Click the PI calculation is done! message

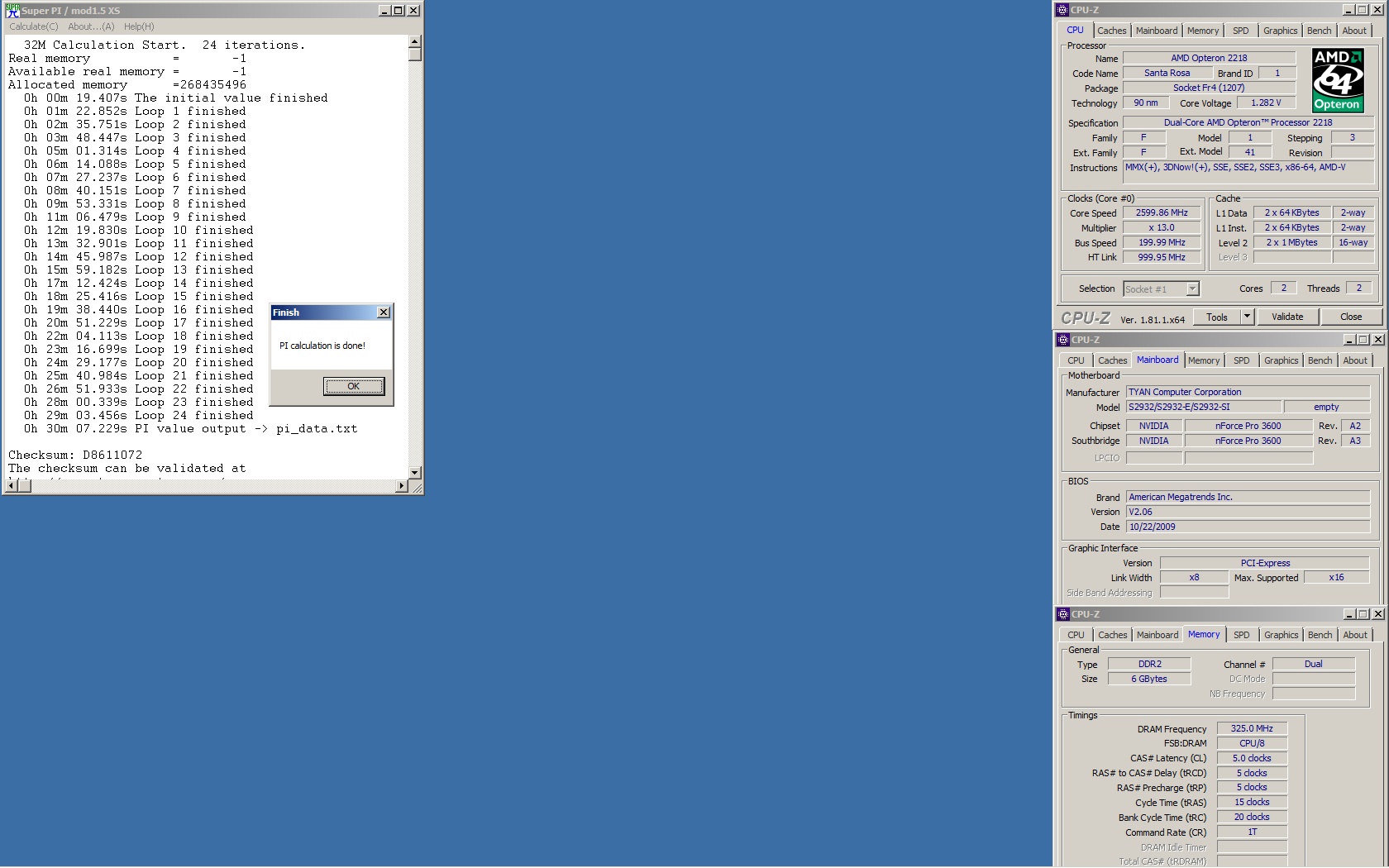point(322,346)
